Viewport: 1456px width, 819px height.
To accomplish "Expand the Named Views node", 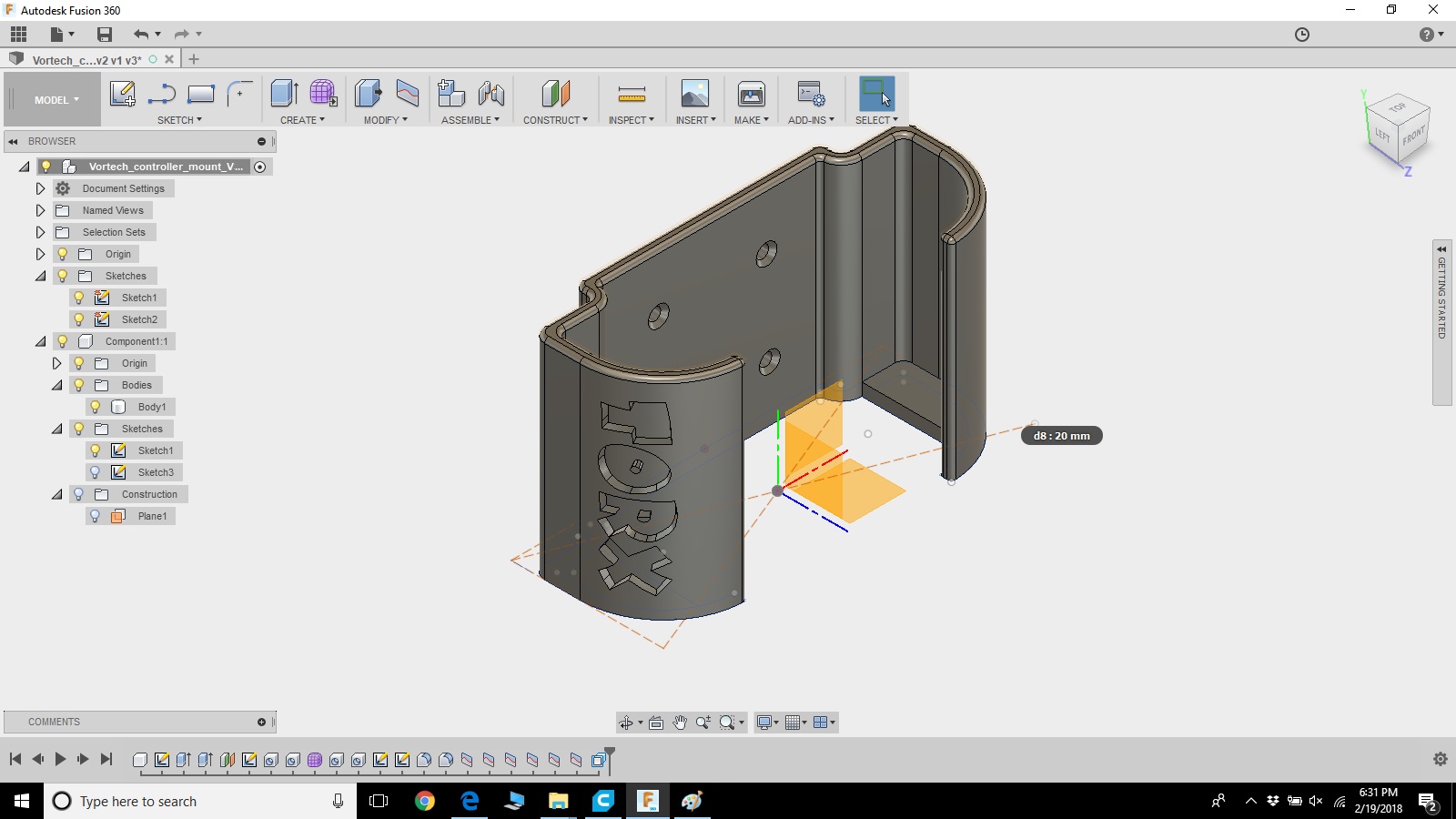I will pyautogui.click(x=40, y=210).
